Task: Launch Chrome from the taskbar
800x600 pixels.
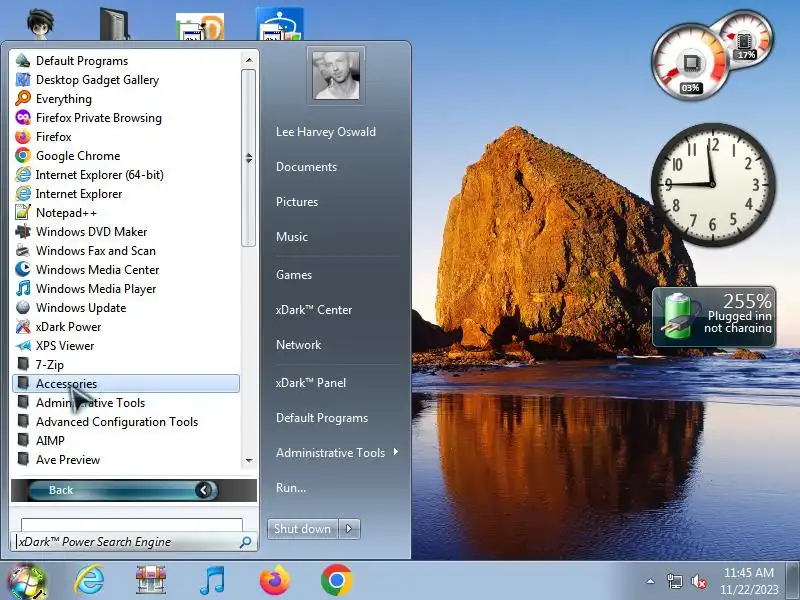Action: pyautogui.click(x=336, y=580)
